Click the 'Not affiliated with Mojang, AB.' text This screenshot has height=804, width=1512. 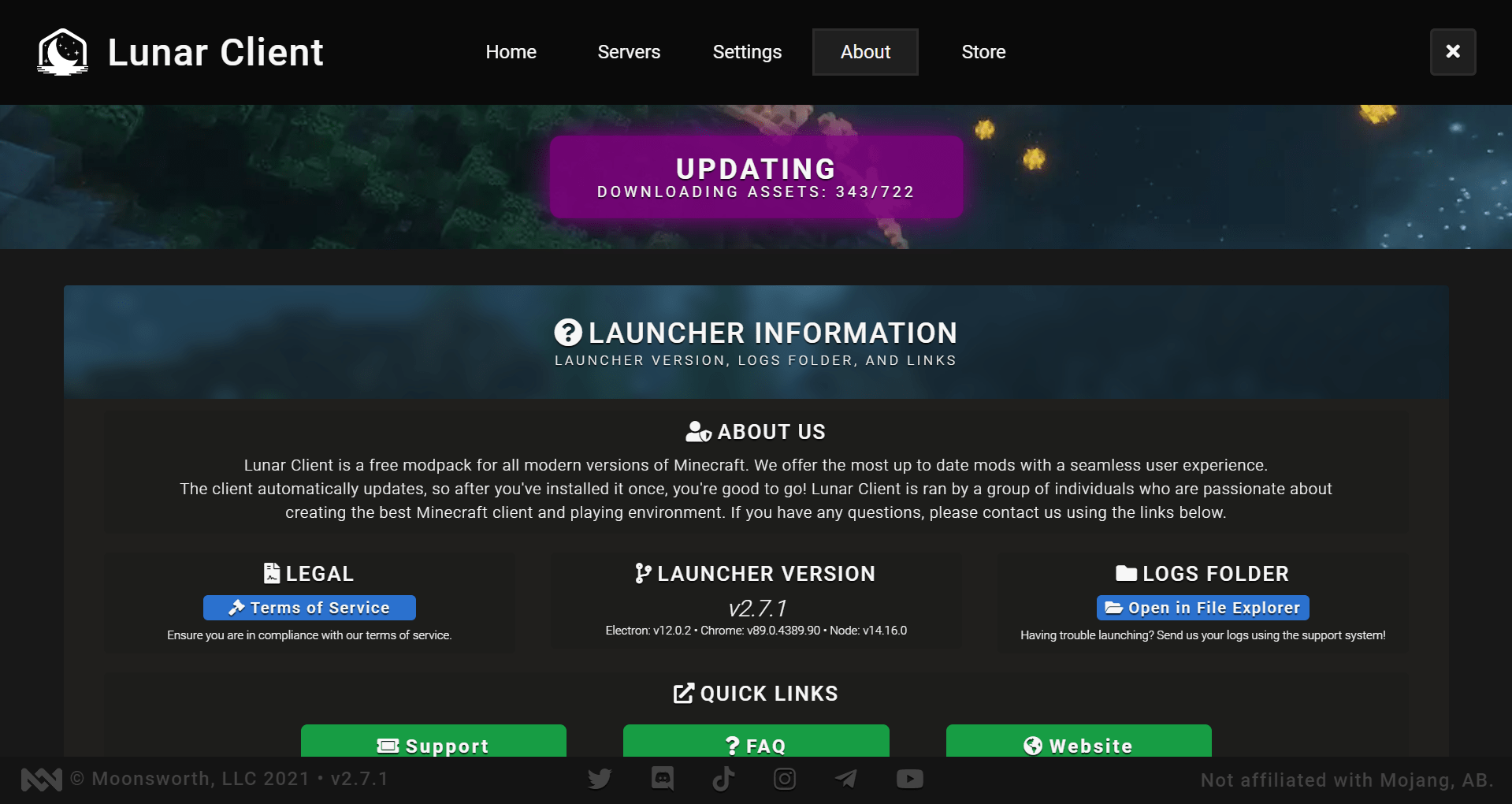[x=1347, y=780]
